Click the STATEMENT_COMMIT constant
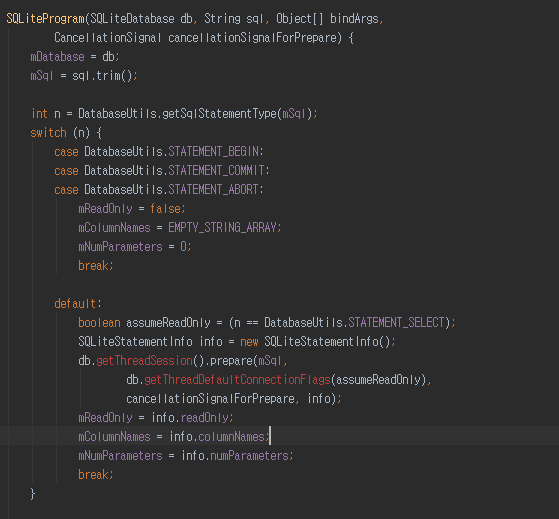 (216, 170)
